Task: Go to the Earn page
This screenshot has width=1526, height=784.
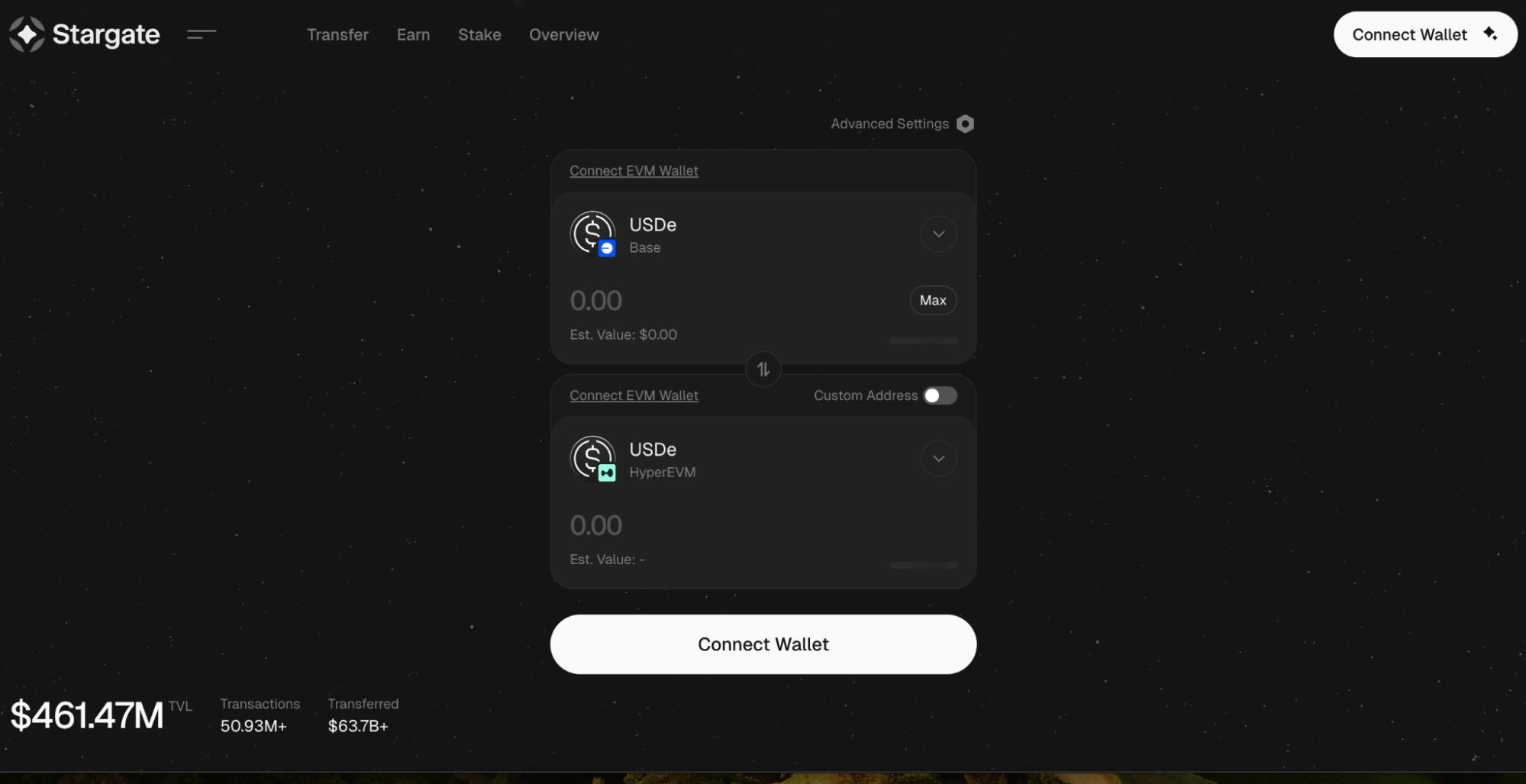Action: [x=413, y=34]
